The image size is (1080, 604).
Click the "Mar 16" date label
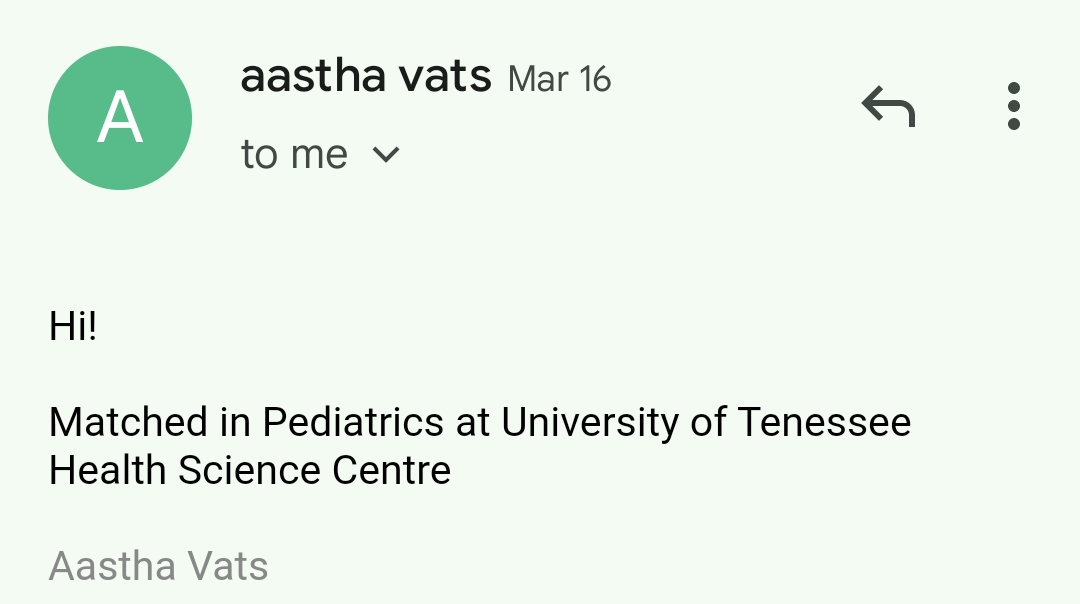coord(559,79)
